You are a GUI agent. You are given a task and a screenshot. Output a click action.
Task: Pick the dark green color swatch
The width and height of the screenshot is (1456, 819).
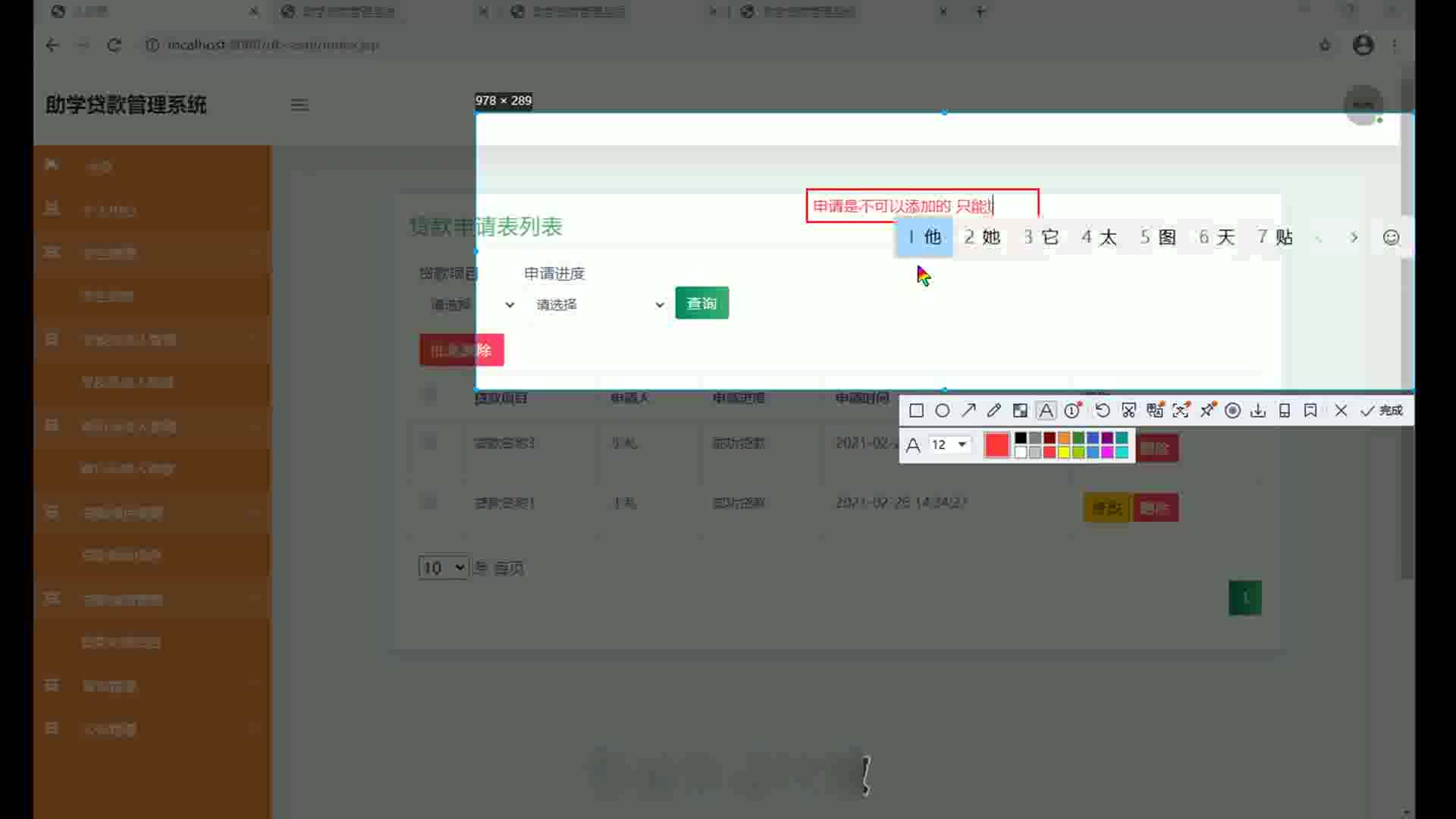(x=1078, y=438)
